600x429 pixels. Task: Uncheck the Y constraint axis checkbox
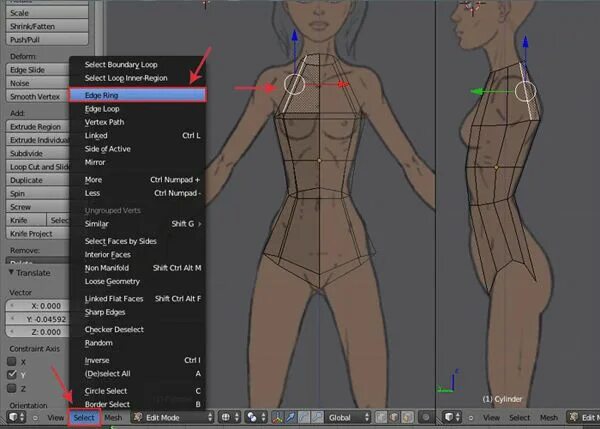point(12,374)
